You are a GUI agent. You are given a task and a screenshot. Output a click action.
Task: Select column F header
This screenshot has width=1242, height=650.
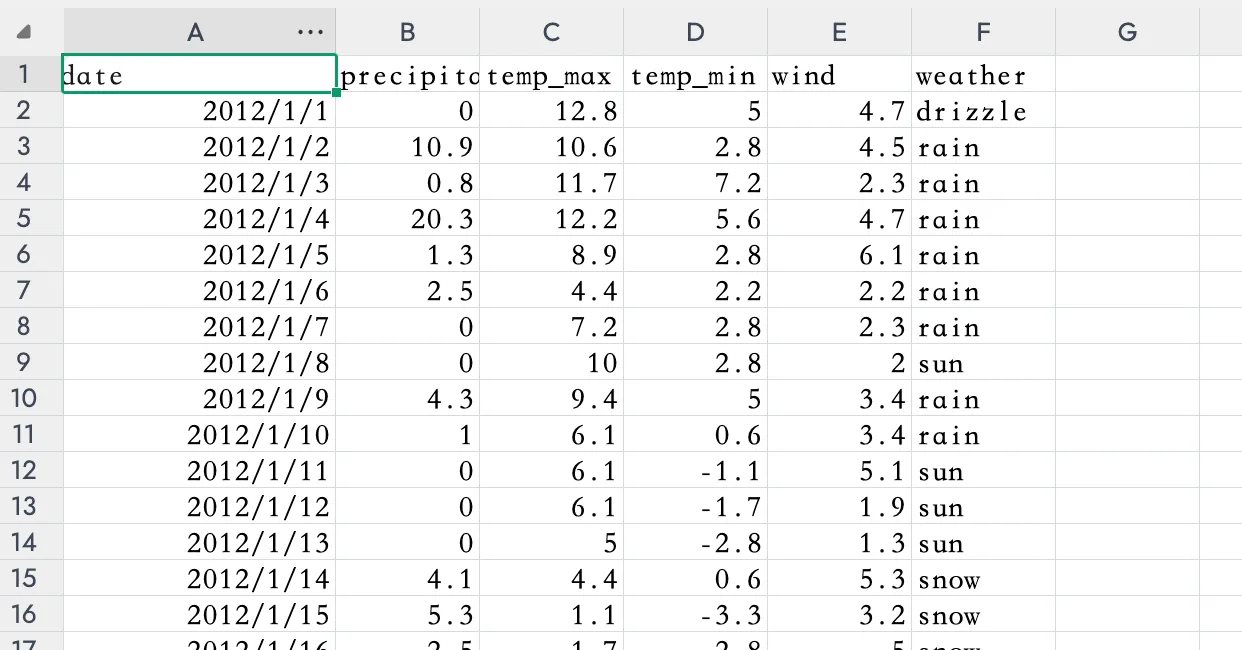coord(983,32)
